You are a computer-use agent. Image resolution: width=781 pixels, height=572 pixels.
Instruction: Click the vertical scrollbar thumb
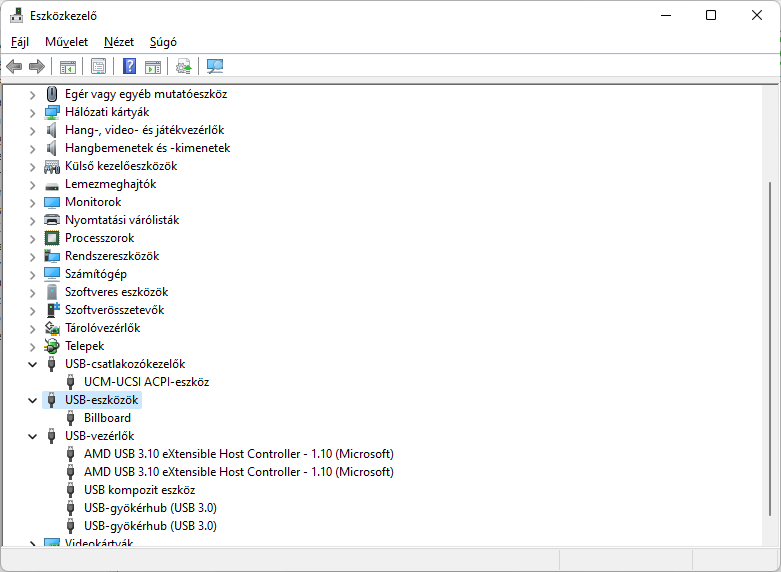click(771, 349)
